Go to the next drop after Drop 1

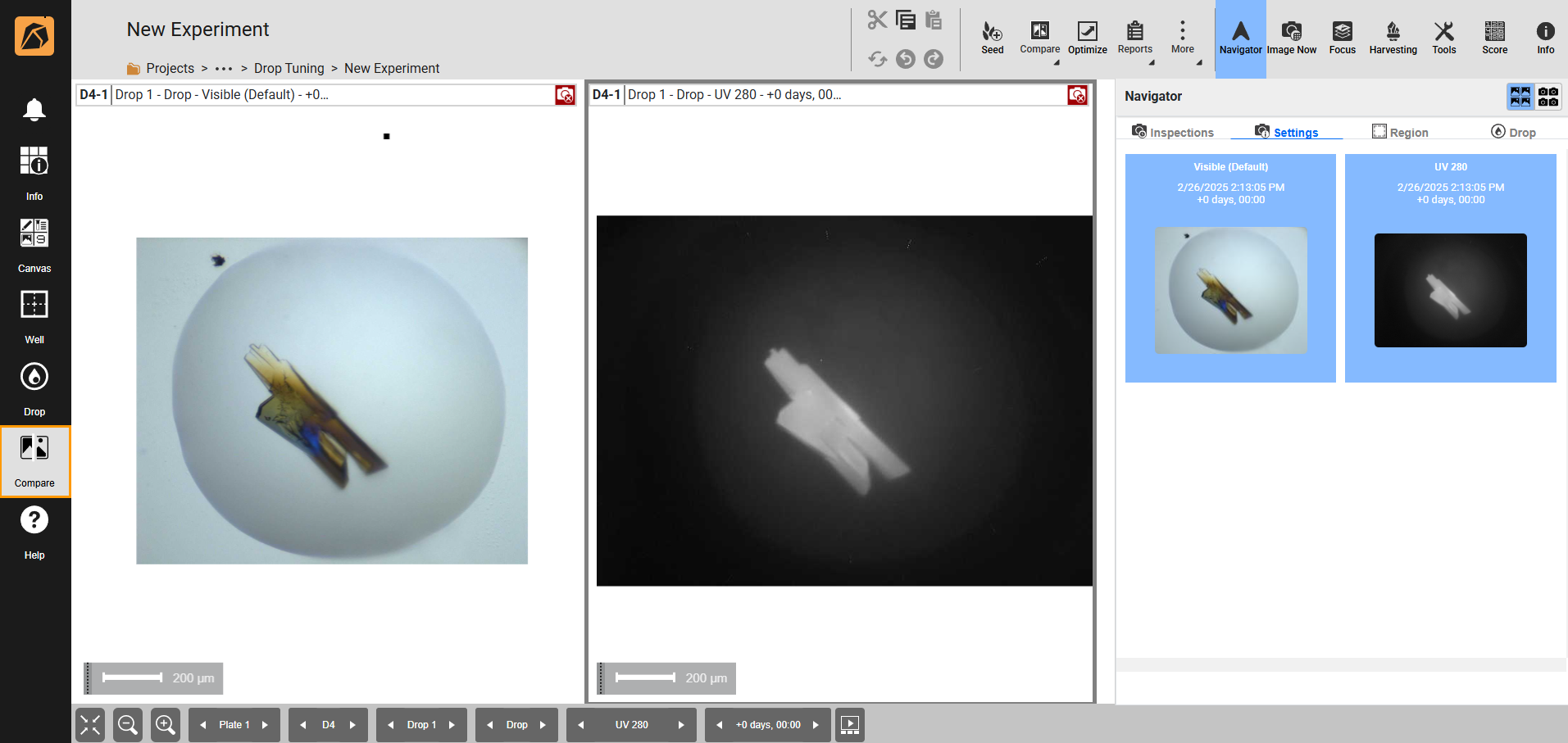click(452, 725)
